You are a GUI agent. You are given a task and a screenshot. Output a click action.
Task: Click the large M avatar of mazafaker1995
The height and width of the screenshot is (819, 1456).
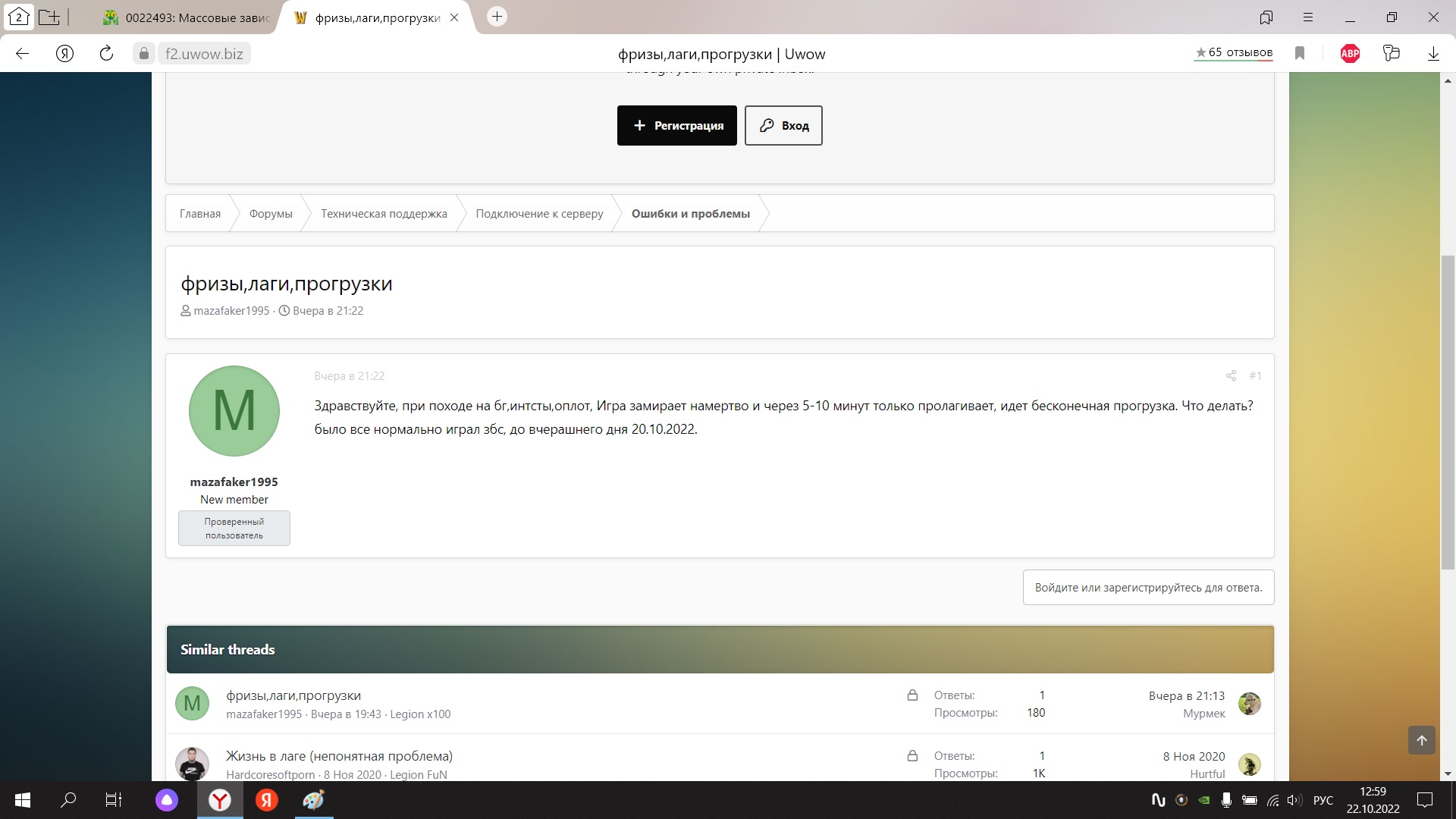pos(234,411)
